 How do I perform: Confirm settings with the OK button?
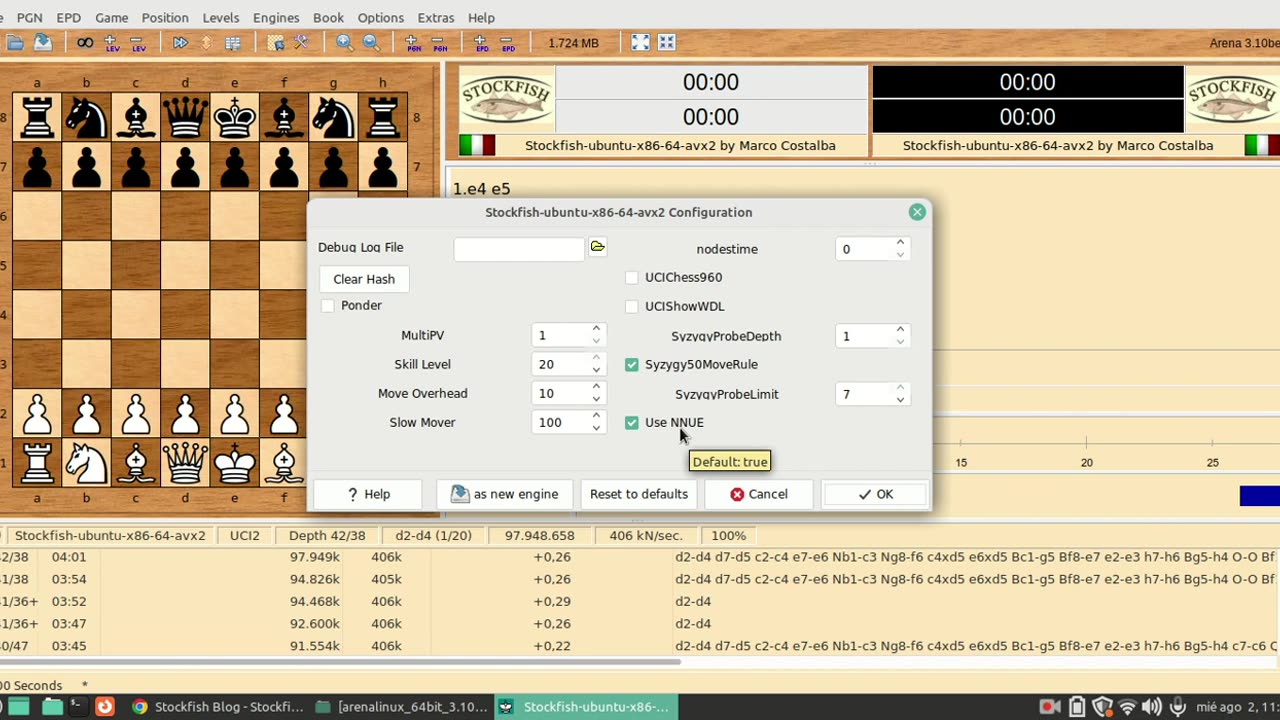tap(875, 494)
